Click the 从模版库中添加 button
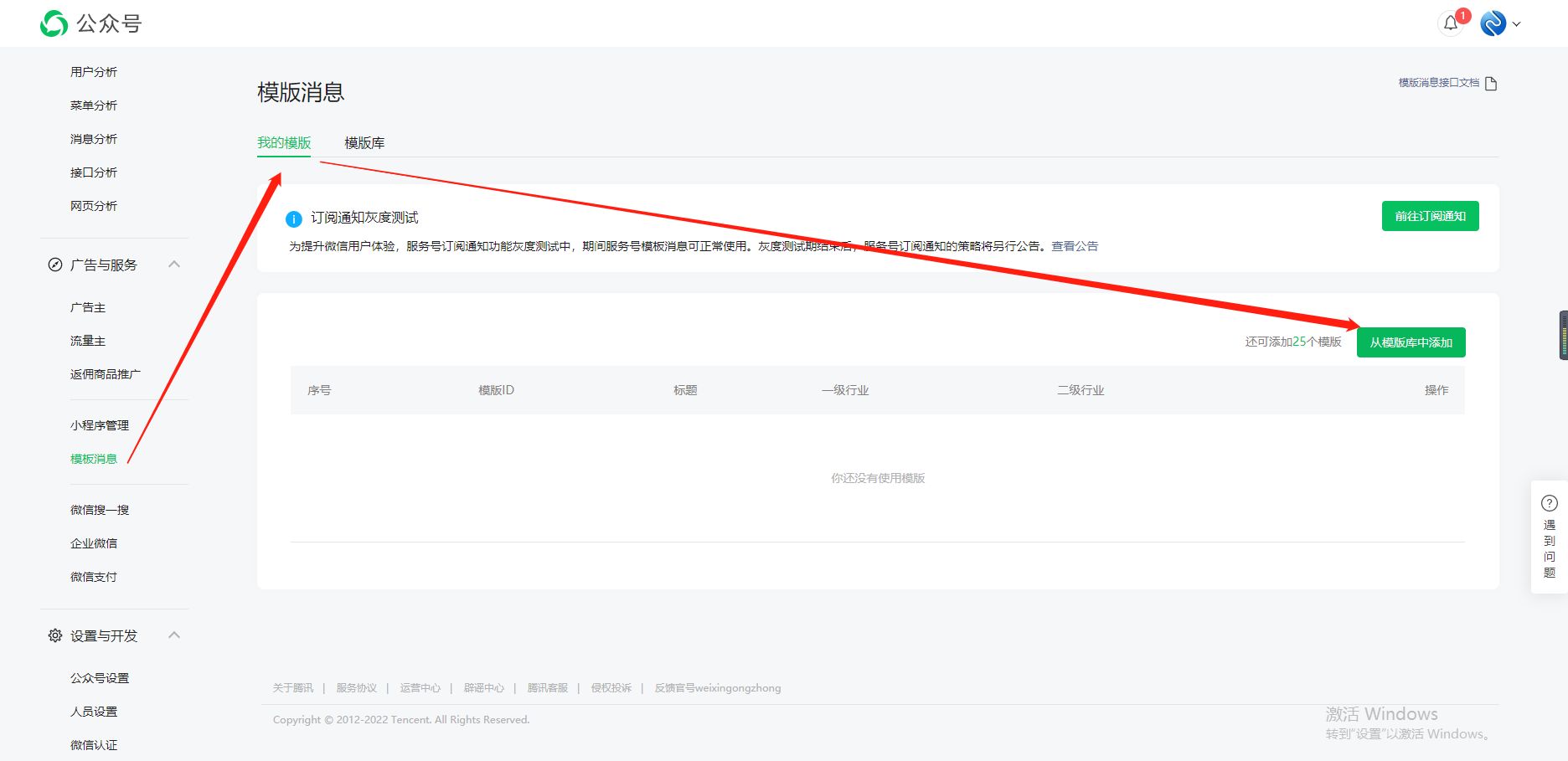 tap(1411, 342)
